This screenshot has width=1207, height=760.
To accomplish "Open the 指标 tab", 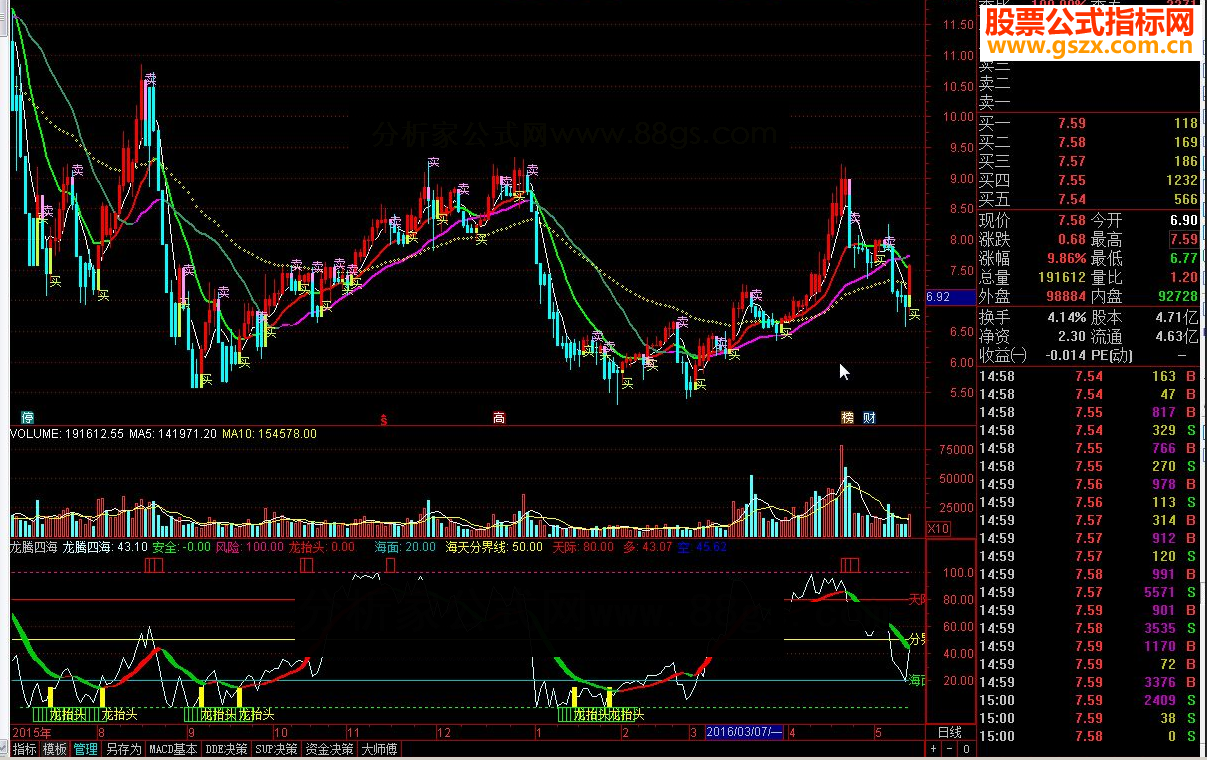I will [x=24, y=748].
